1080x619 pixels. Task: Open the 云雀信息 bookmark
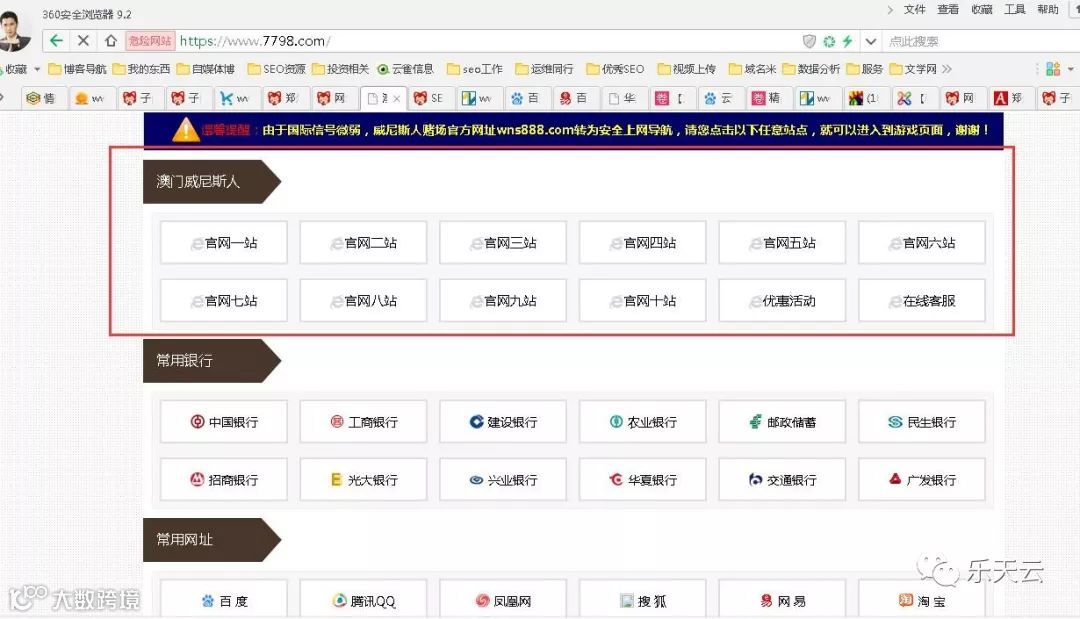click(406, 69)
